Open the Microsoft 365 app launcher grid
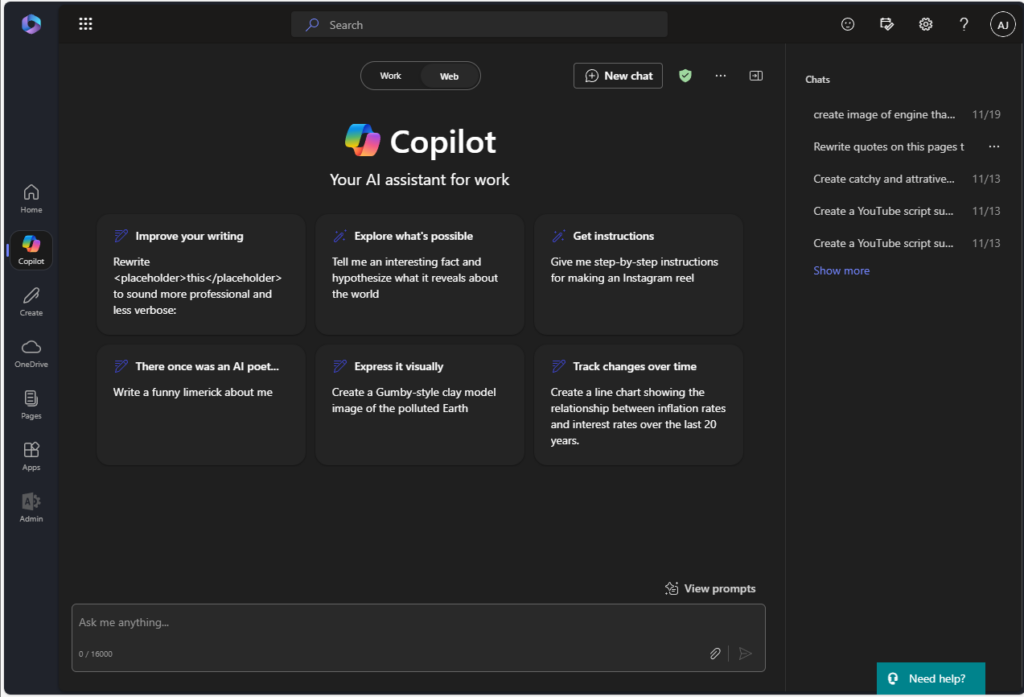The width and height of the screenshot is (1024, 697). pos(86,24)
